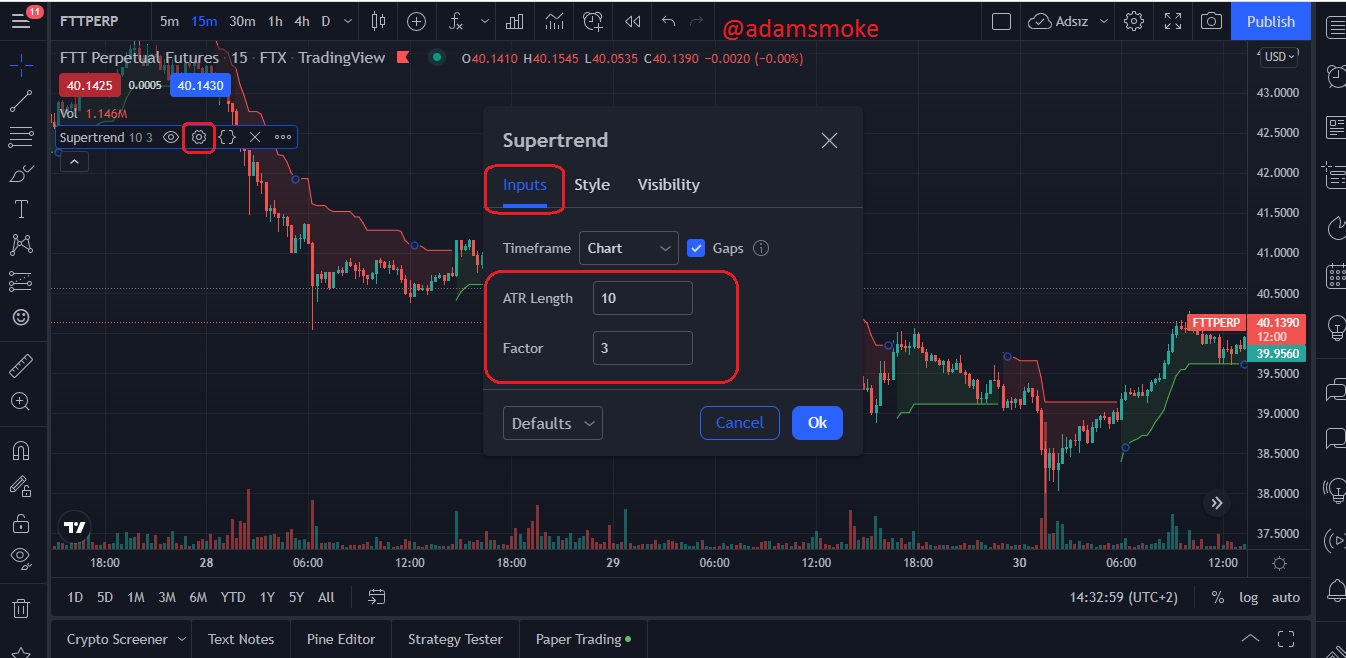
Task: Open the fullscreen mode icon
Action: pos(1173,21)
